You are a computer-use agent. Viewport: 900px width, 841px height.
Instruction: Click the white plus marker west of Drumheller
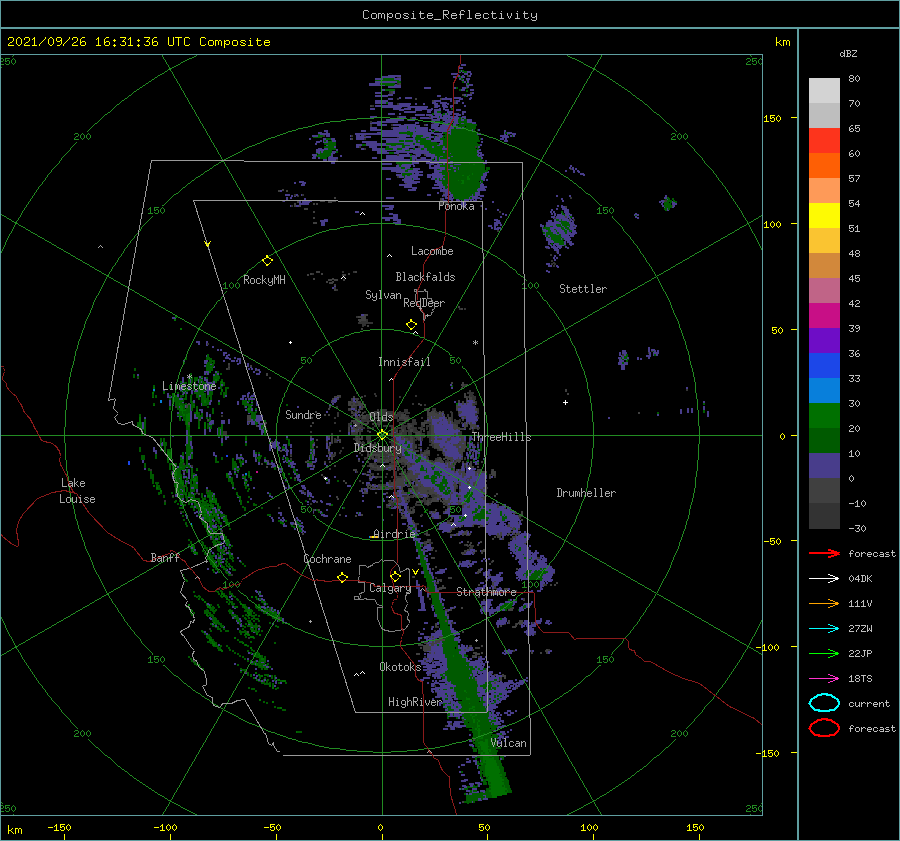click(x=565, y=402)
